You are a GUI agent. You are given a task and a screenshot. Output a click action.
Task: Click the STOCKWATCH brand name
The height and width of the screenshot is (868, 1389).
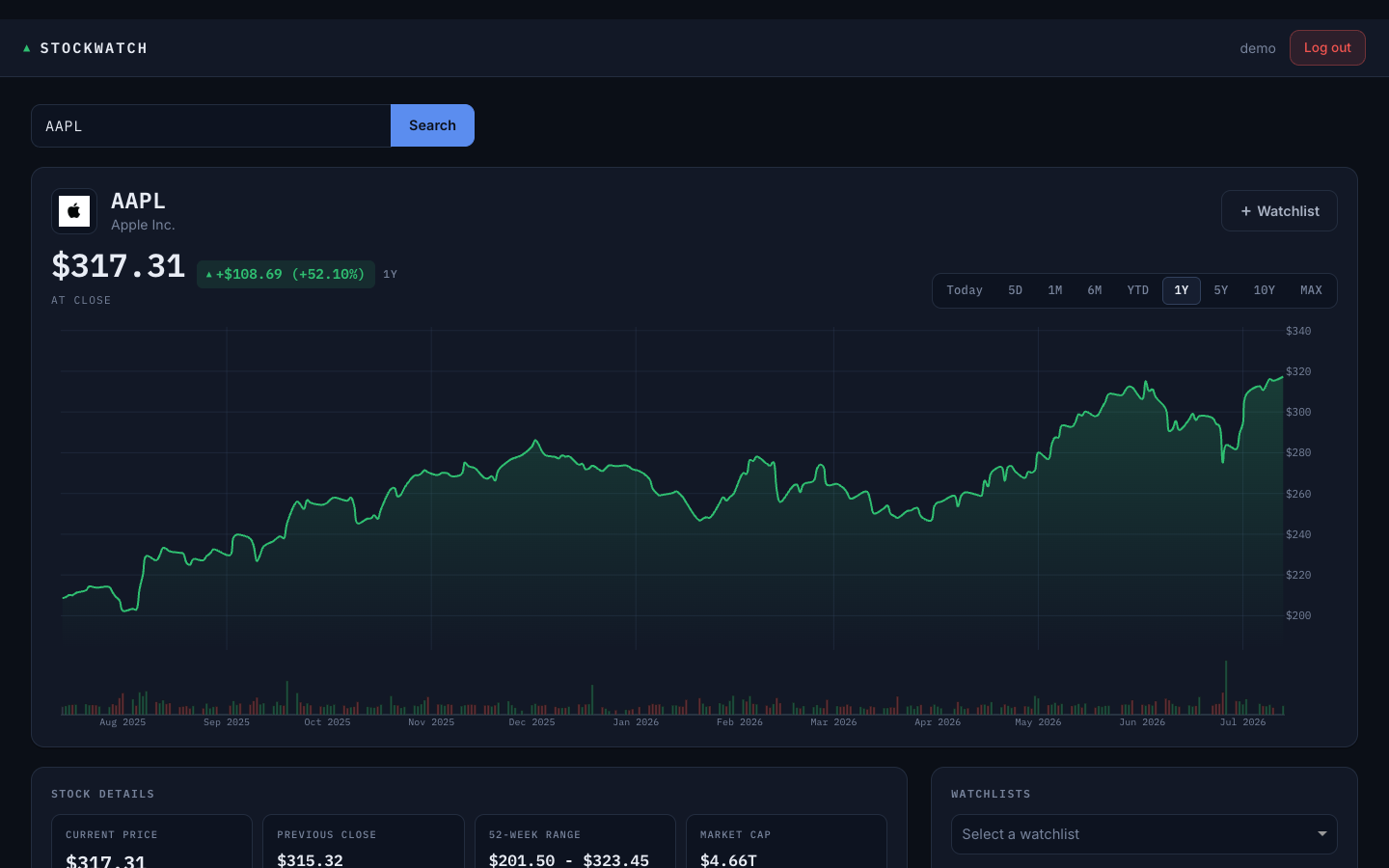[94, 48]
